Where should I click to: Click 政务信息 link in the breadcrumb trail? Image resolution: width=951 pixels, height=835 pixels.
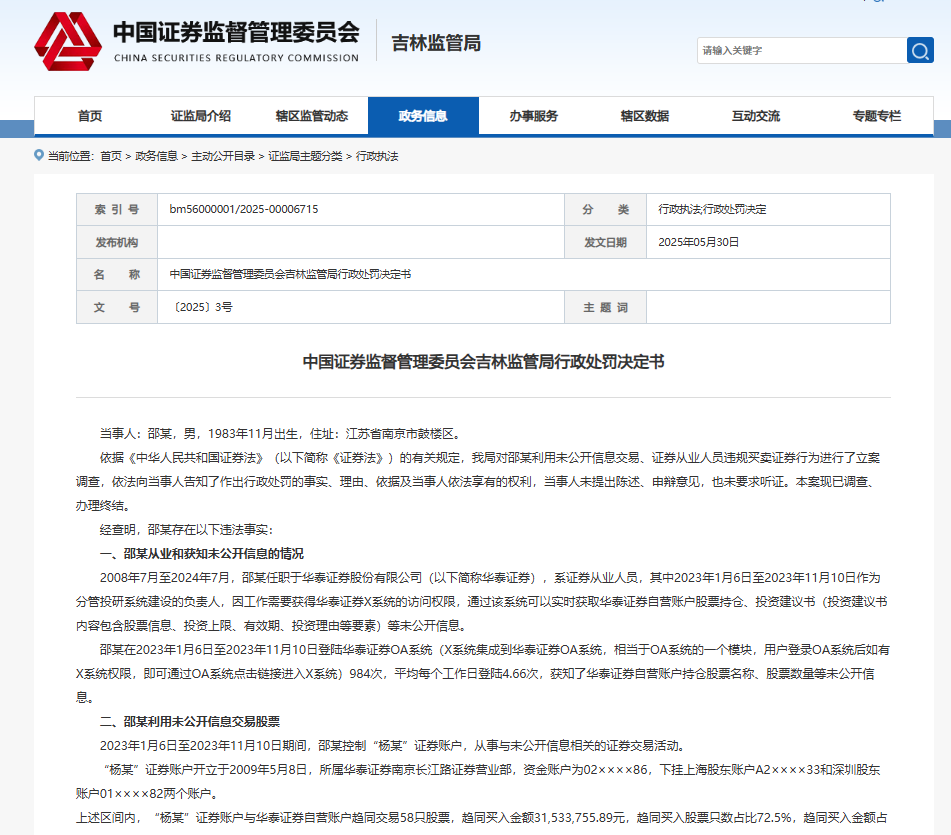[156, 156]
